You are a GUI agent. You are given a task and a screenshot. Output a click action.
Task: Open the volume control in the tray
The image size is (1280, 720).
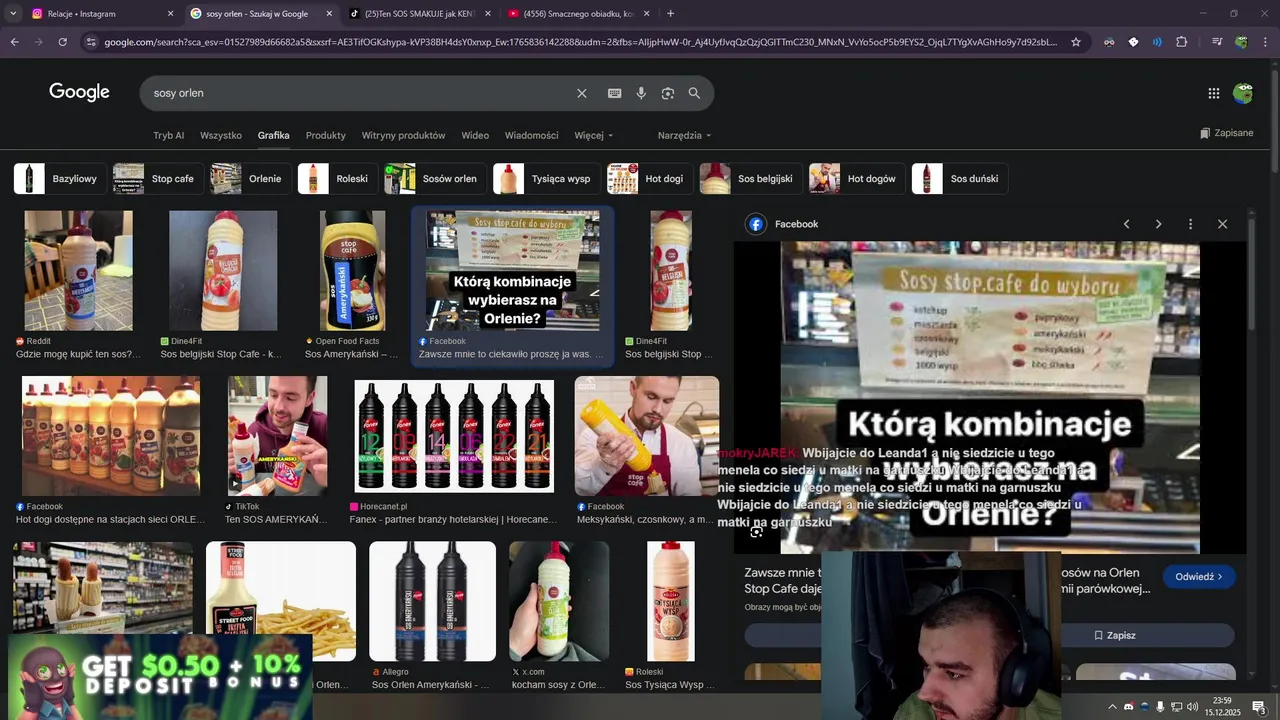click(1192, 707)
